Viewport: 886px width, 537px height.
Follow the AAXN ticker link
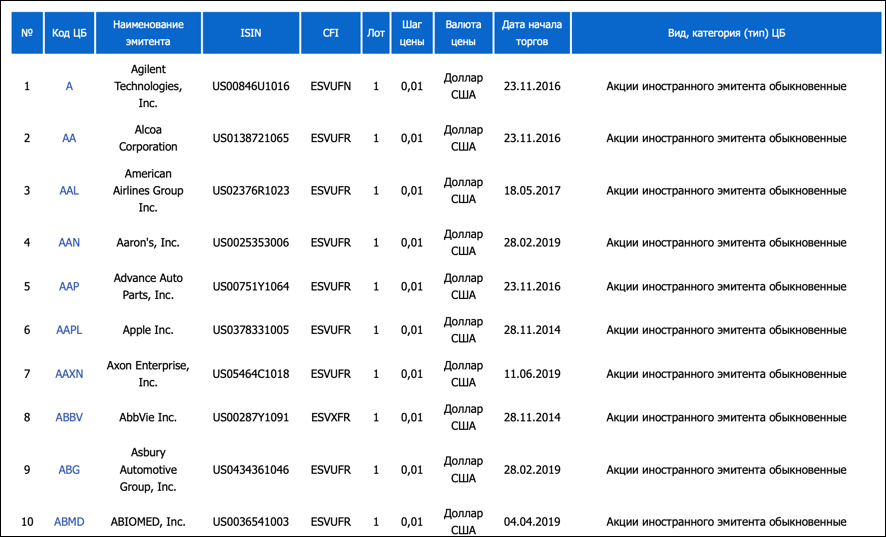coord(69,374)
